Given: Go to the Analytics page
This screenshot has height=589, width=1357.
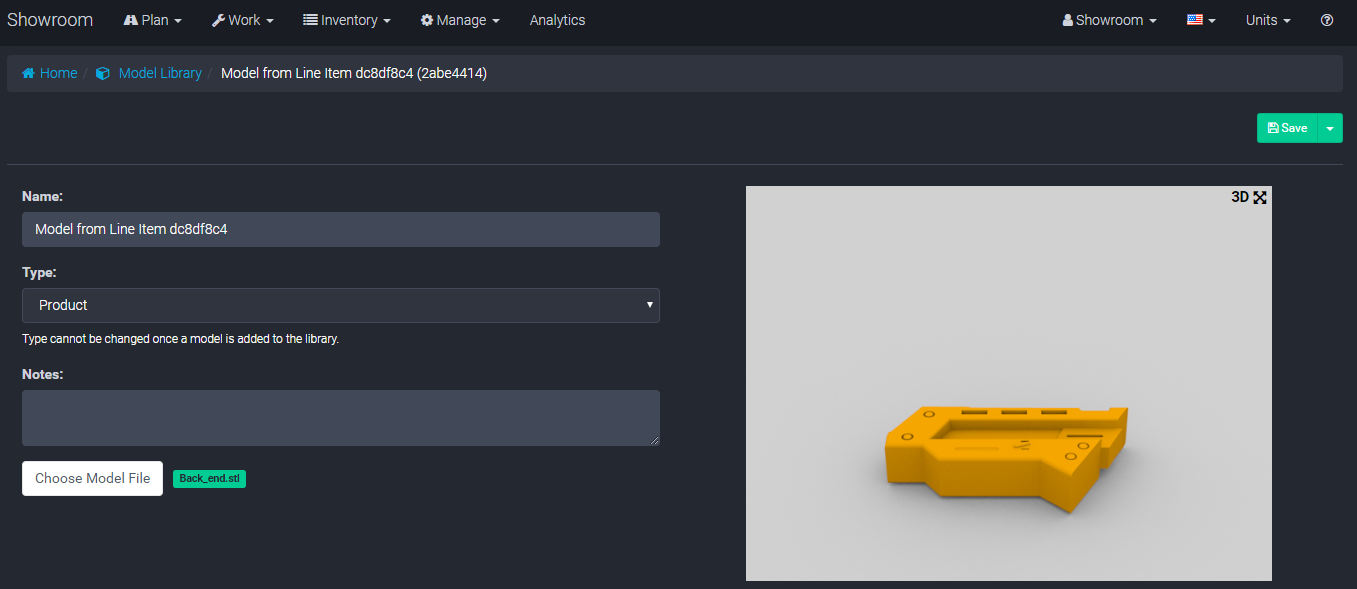Looking at the screenshot, I should [557, 20].
